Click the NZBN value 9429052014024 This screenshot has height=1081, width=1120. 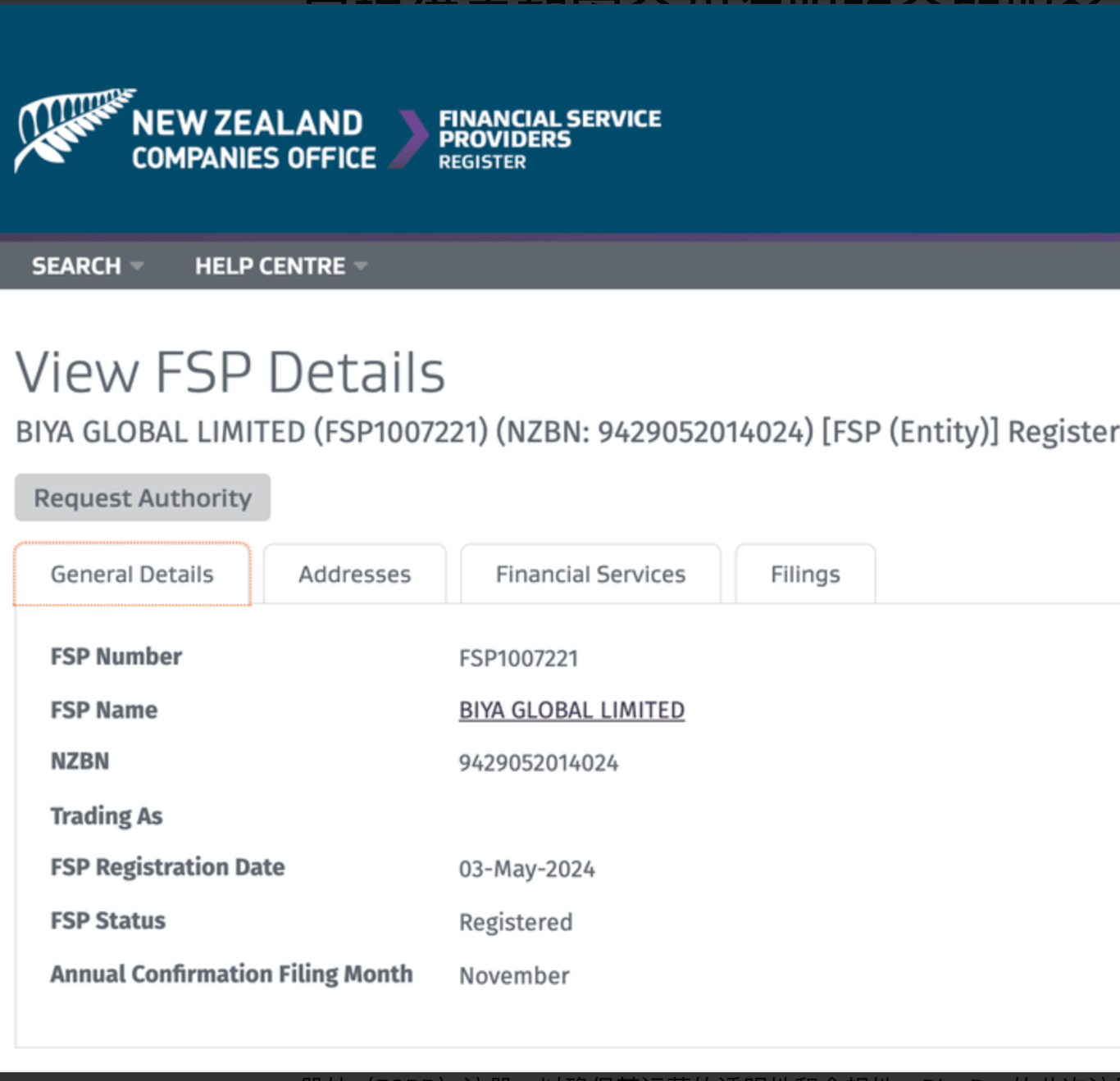coord(539,763)
